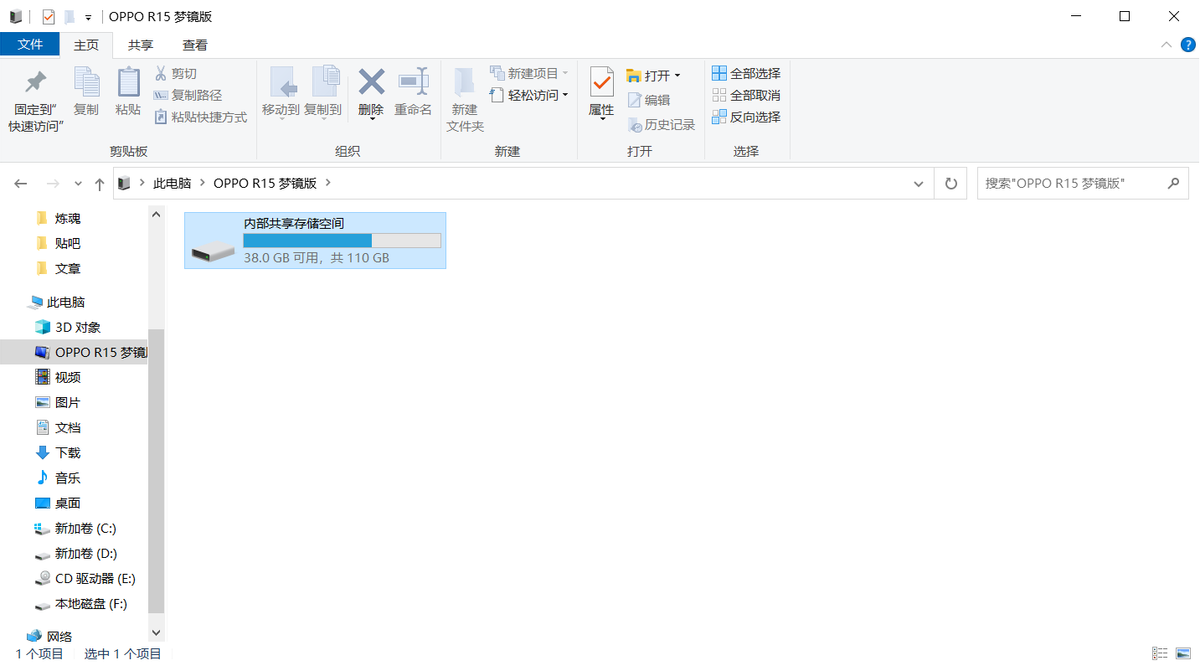1200x667 pixels.
Task: Switch to large icons view in status bar
Action: [x=1184, y=653]
